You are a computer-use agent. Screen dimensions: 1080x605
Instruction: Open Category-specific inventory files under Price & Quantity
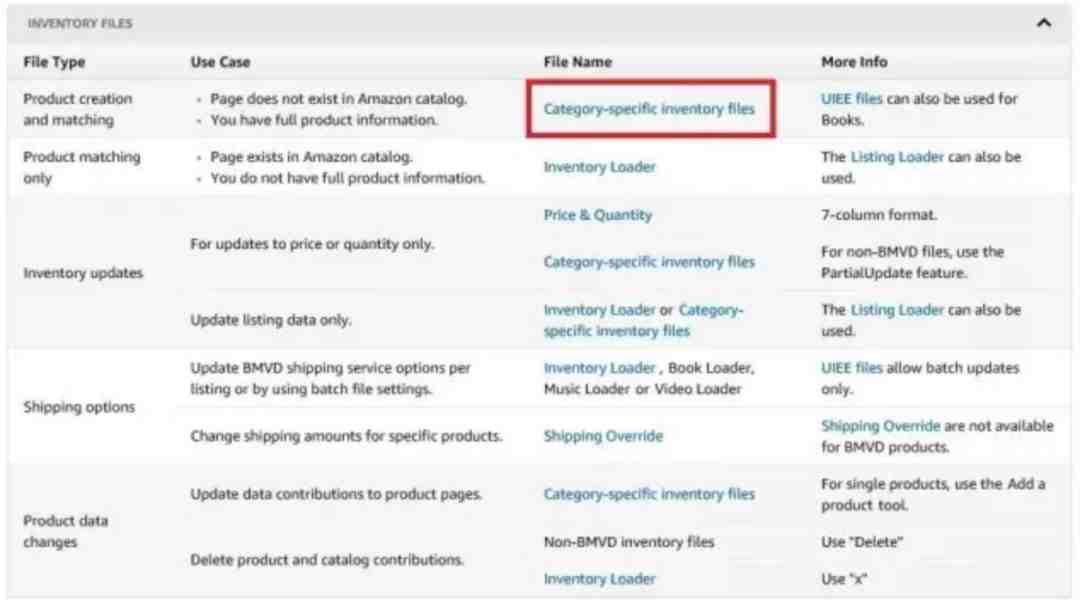click(x=649, y=262)
